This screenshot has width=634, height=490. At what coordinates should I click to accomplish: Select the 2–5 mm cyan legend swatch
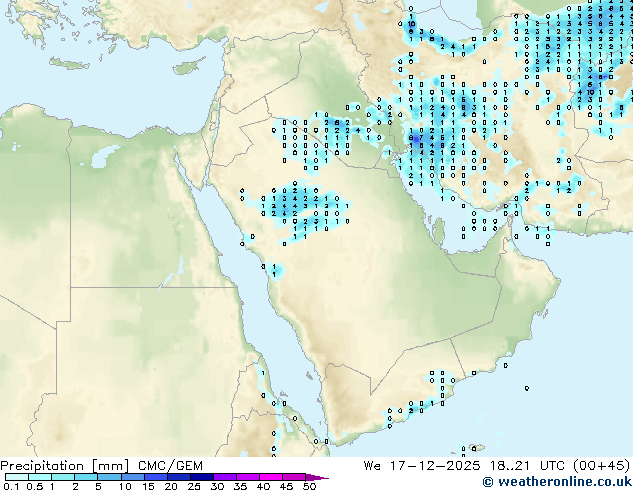tap(86, 477)
